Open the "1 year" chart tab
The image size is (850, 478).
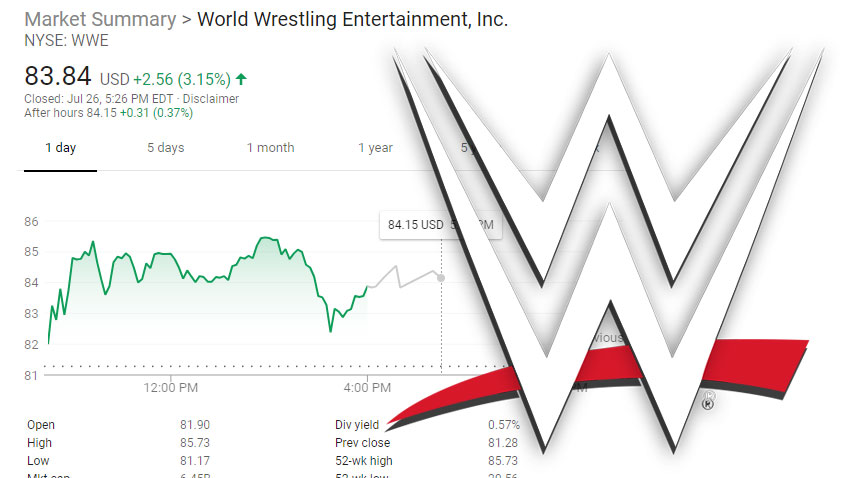[x=375, y=148]
